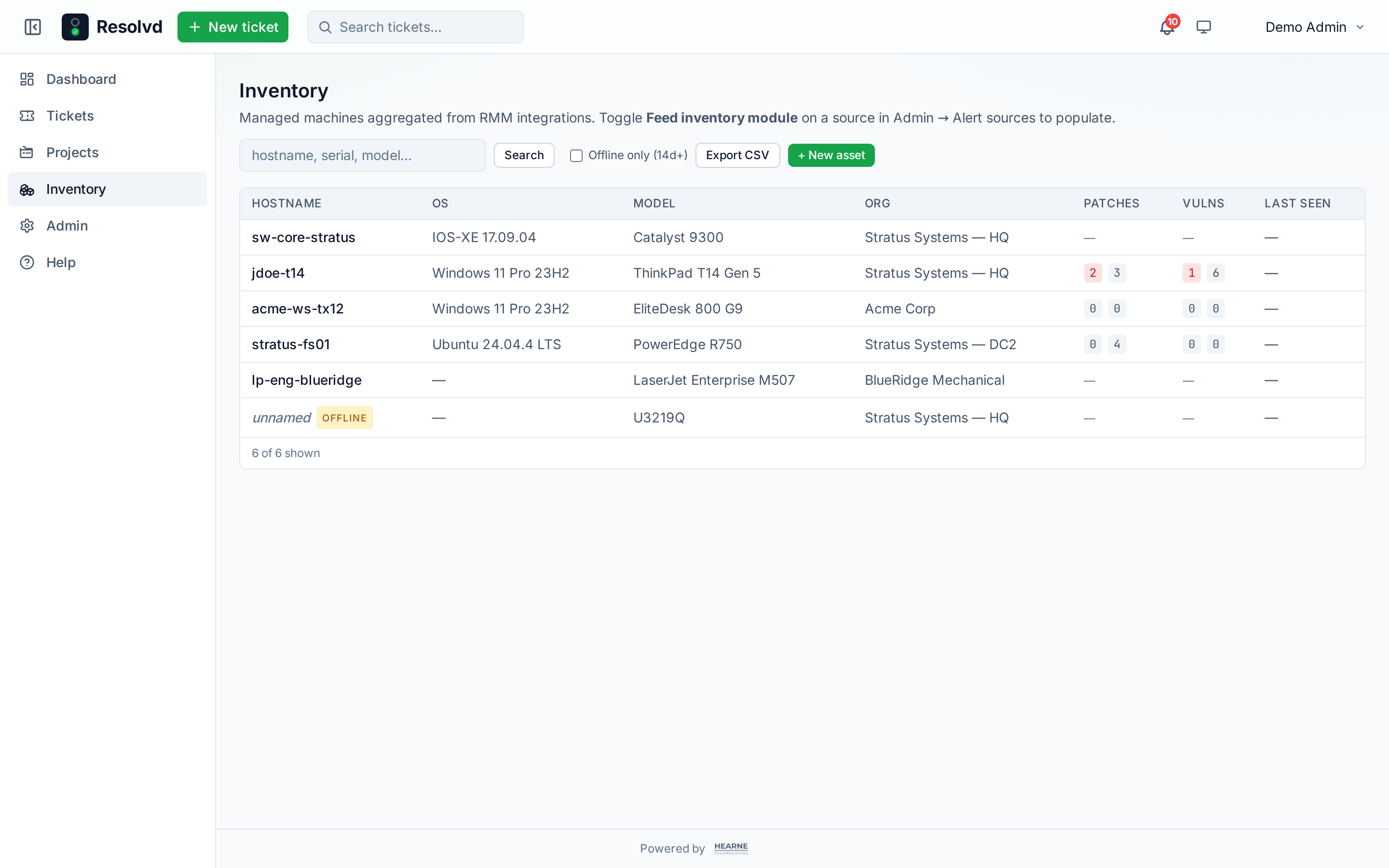Click the 6 of 6 shown count
This screenshot has width=1389, height=868.
pos(286,453)
